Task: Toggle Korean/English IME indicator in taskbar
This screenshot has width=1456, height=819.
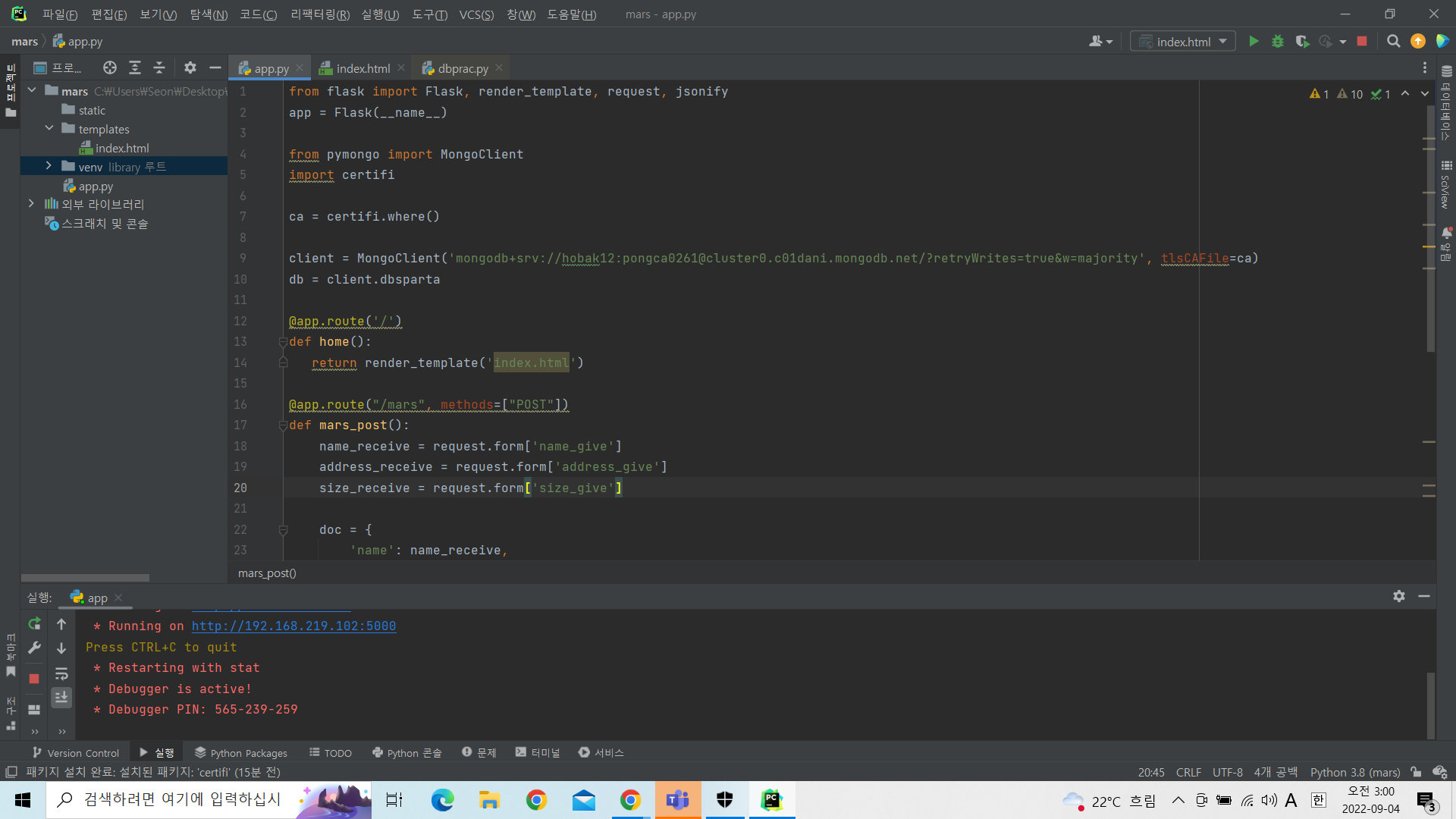Action: coord(1319,800)
